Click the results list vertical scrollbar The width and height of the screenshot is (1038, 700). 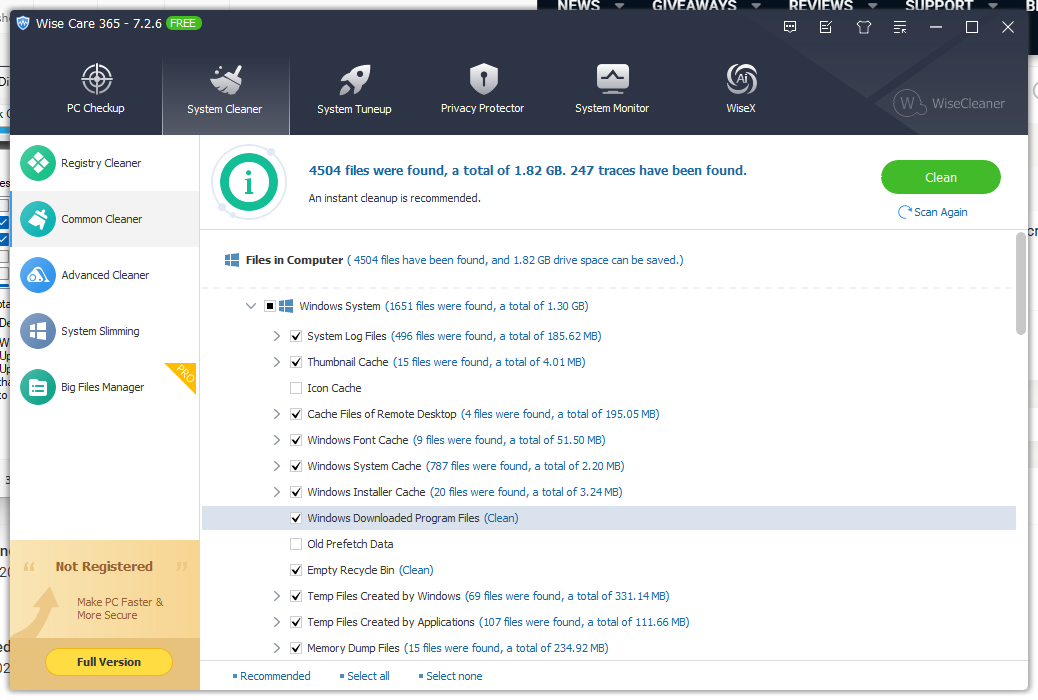(1021, 284)
